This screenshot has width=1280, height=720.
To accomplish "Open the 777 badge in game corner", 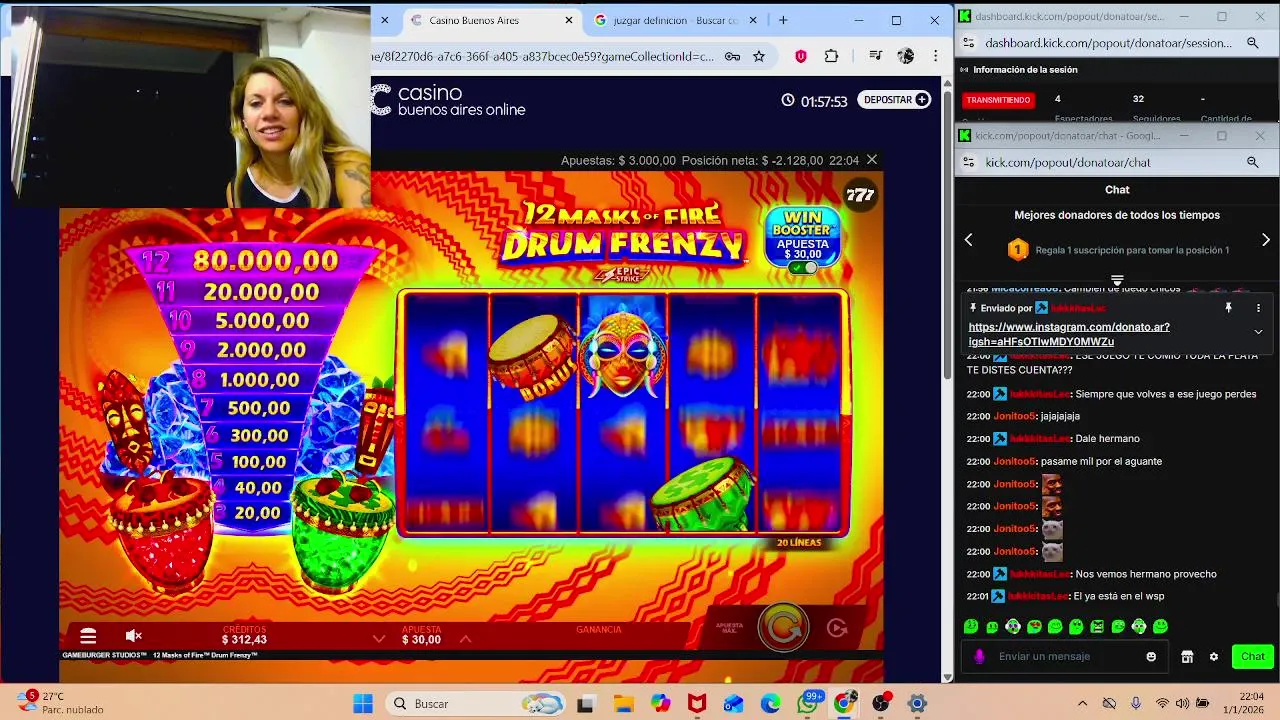I will click(860, 196).
